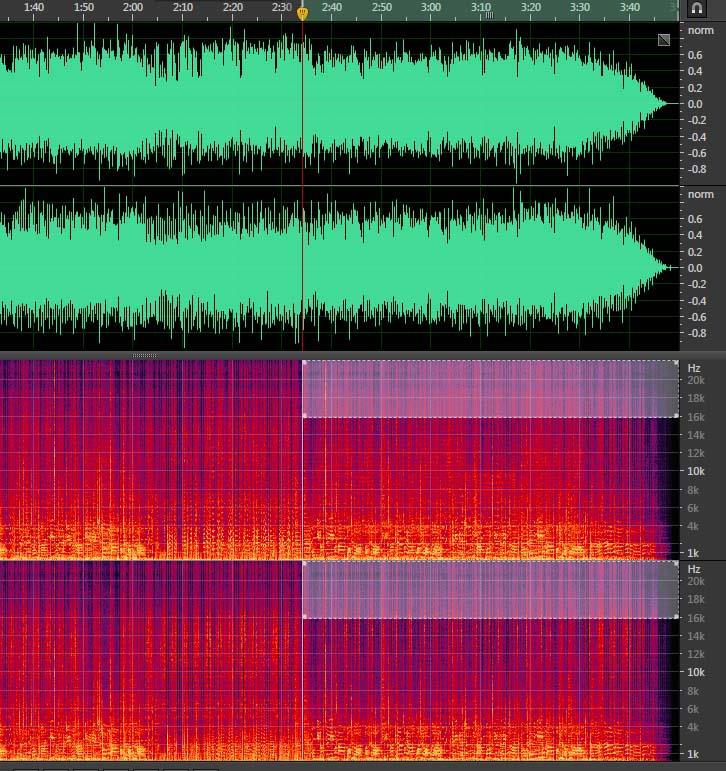The width and height of the screenshot is (726, 771).
Task: Click the 1:40 mark on the time ruler
Action: coord(33,7)
